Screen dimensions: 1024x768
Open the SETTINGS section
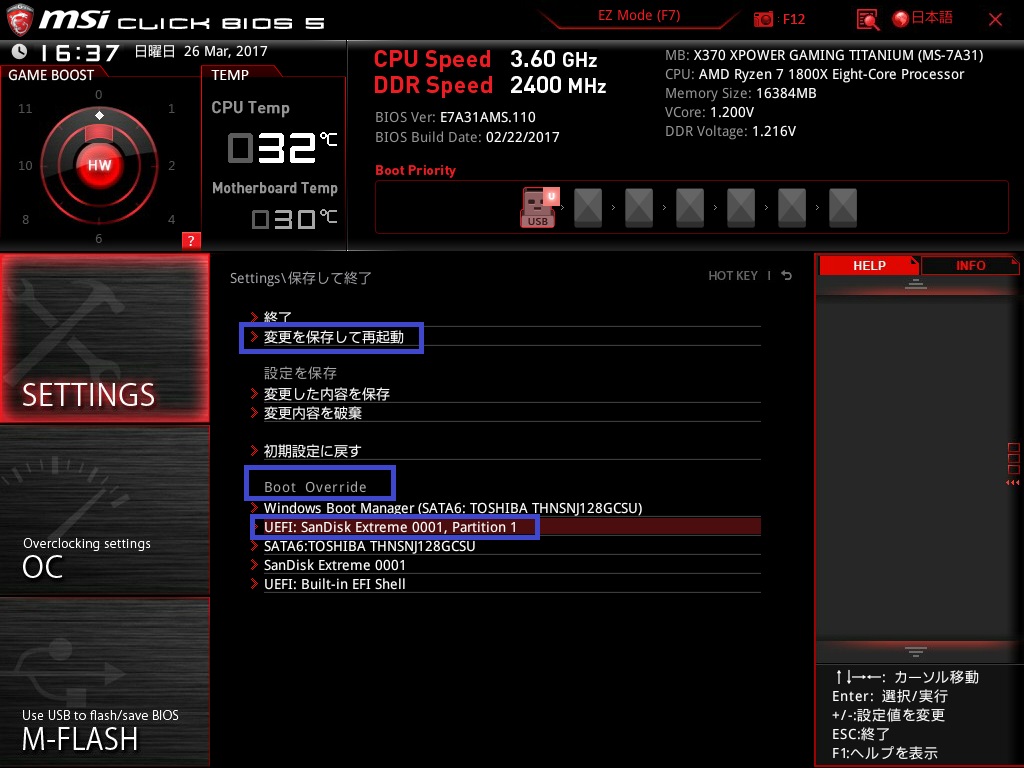click(x=104, y=338)
